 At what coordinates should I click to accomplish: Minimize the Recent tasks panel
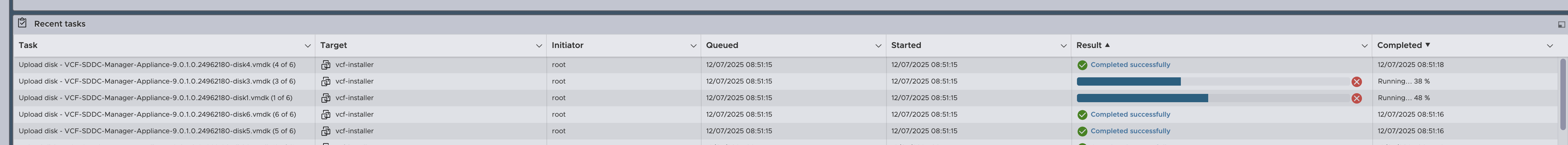point(1561,24)
